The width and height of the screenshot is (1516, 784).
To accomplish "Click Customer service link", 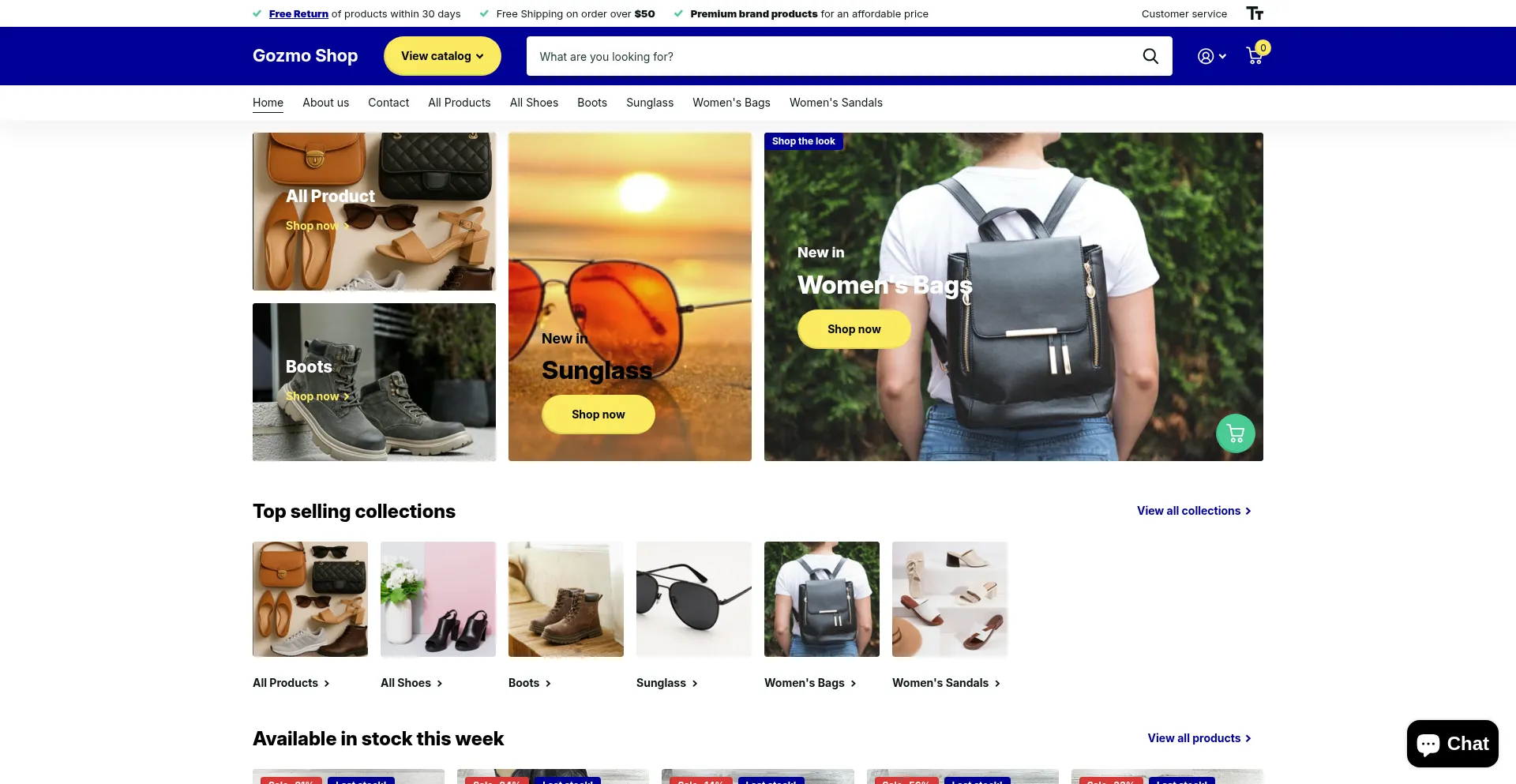I will (1184, 13).
